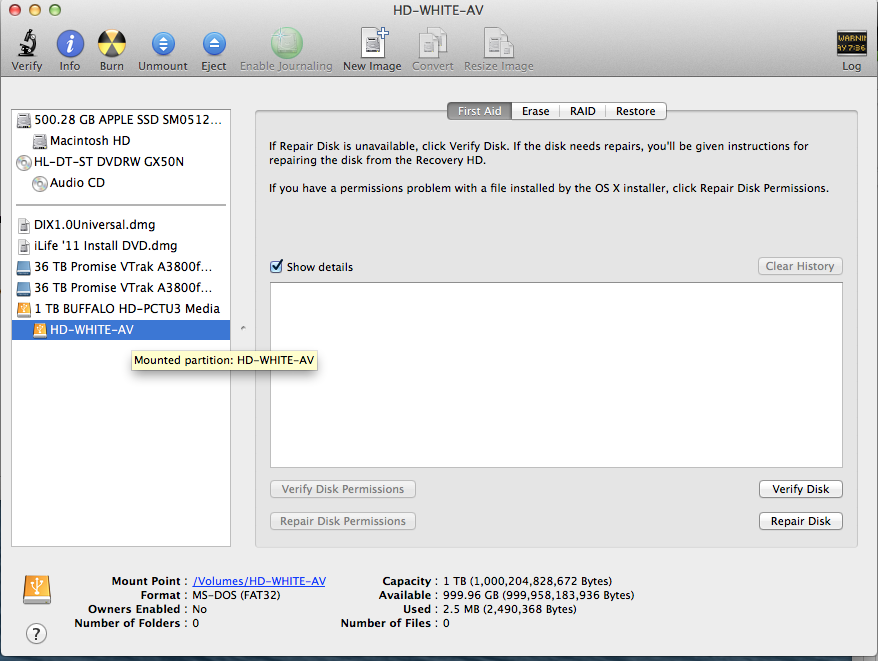The width and height of the screenshot is (878, 661).
Task: Switch to the RAID tab
Action: (582, 111)
